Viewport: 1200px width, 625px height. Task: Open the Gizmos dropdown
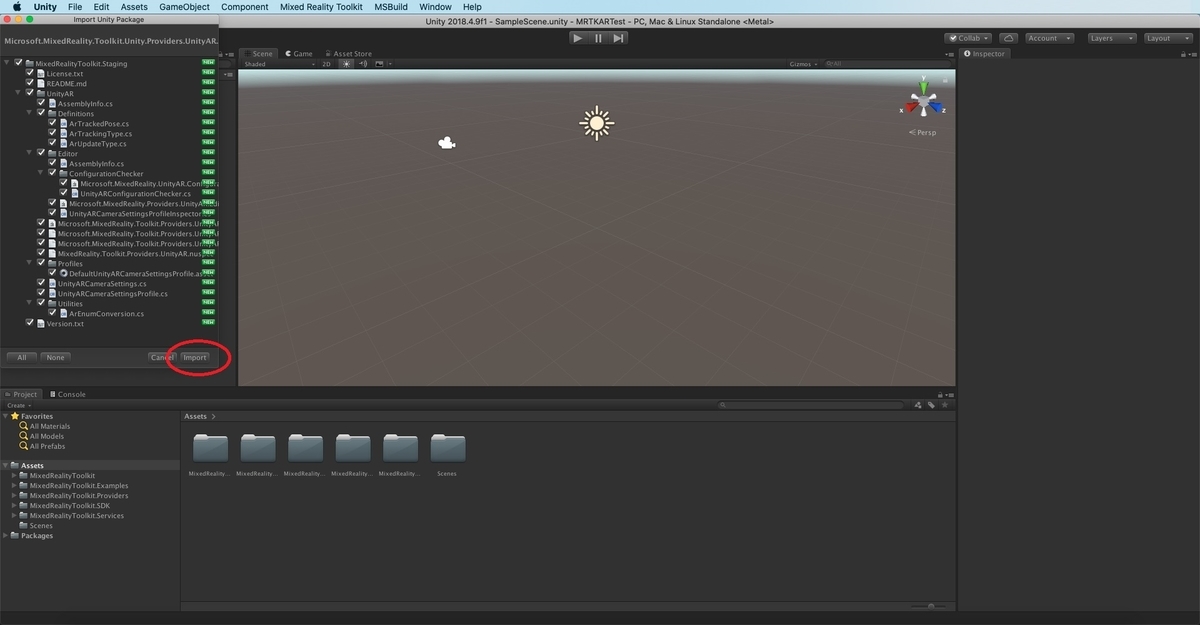pyautogui.click(x=803, y=64)
